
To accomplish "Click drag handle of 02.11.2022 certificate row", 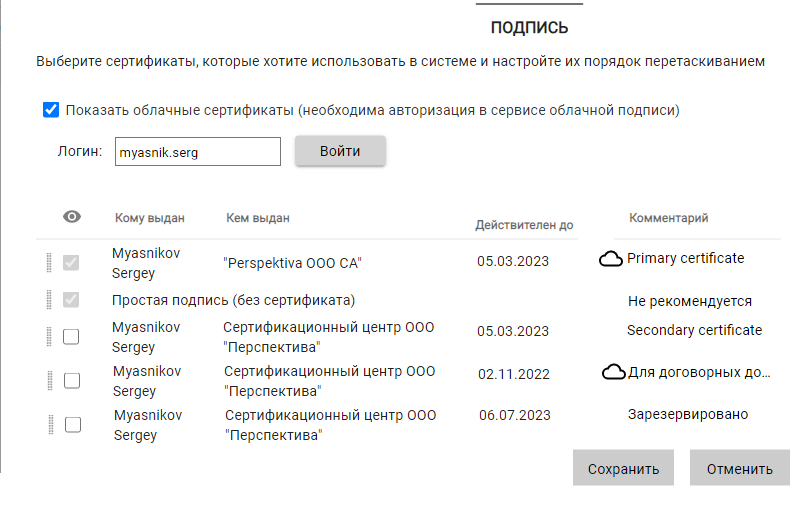I will pos(47,380).
